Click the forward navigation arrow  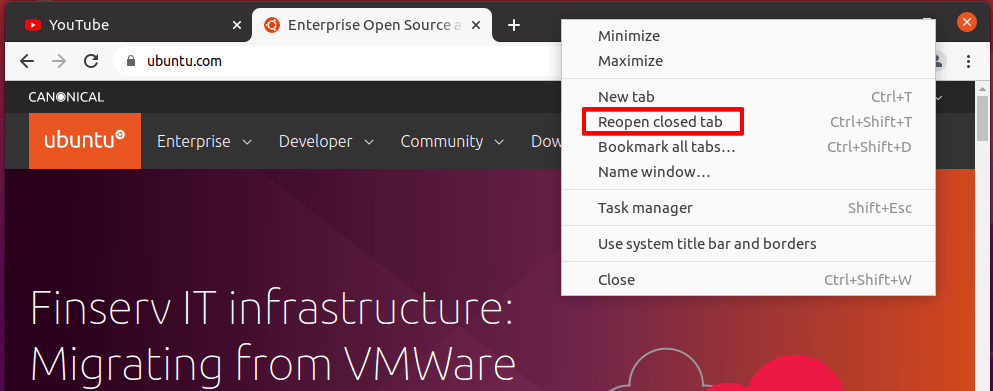59,61
